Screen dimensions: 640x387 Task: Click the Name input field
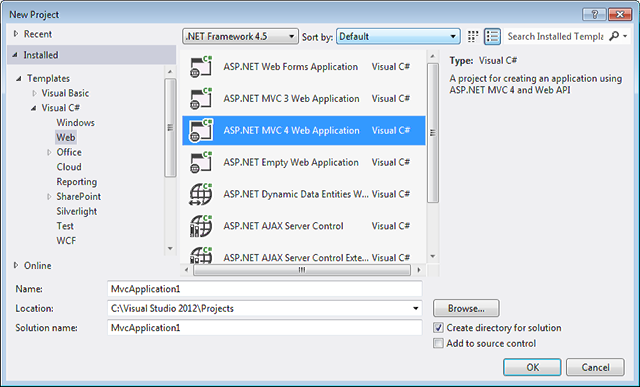(x=264, y=289)
